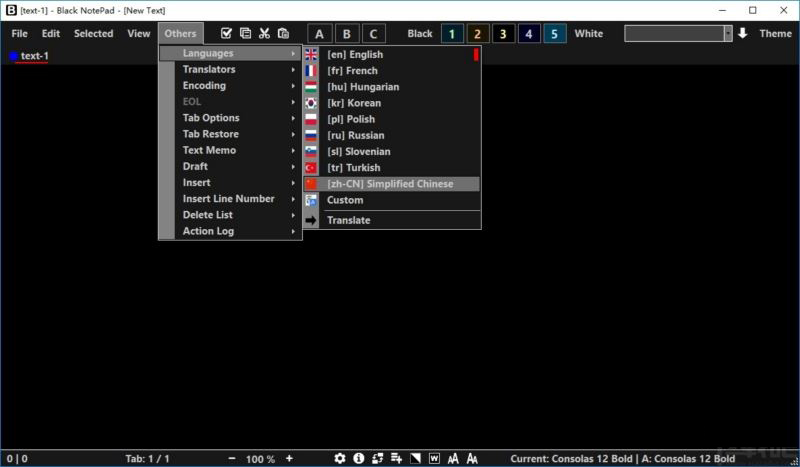Image resolution: width=800 pixels, height=467 pixels.
Task: Choose [hu] Hungarian language
Action: (x=392, y=87)
